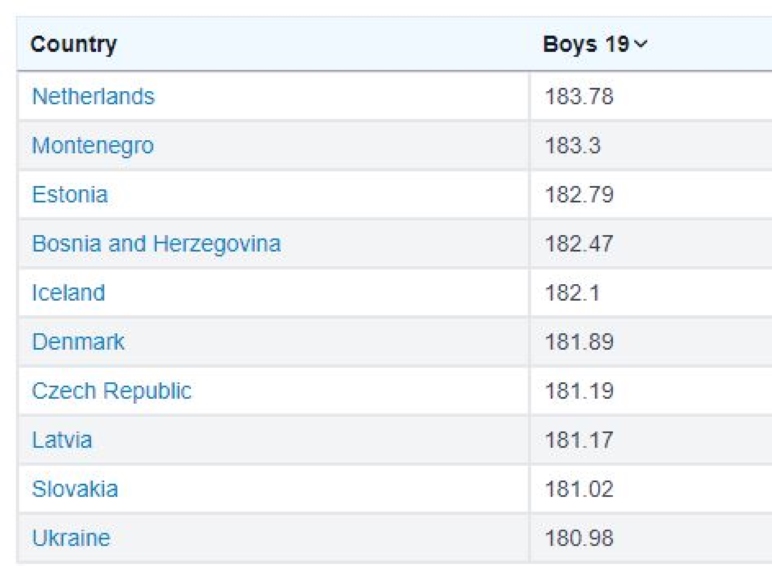The image size is (772, 566).
Task: Click the 181.89 cell for Denmark
Action: 579,342
